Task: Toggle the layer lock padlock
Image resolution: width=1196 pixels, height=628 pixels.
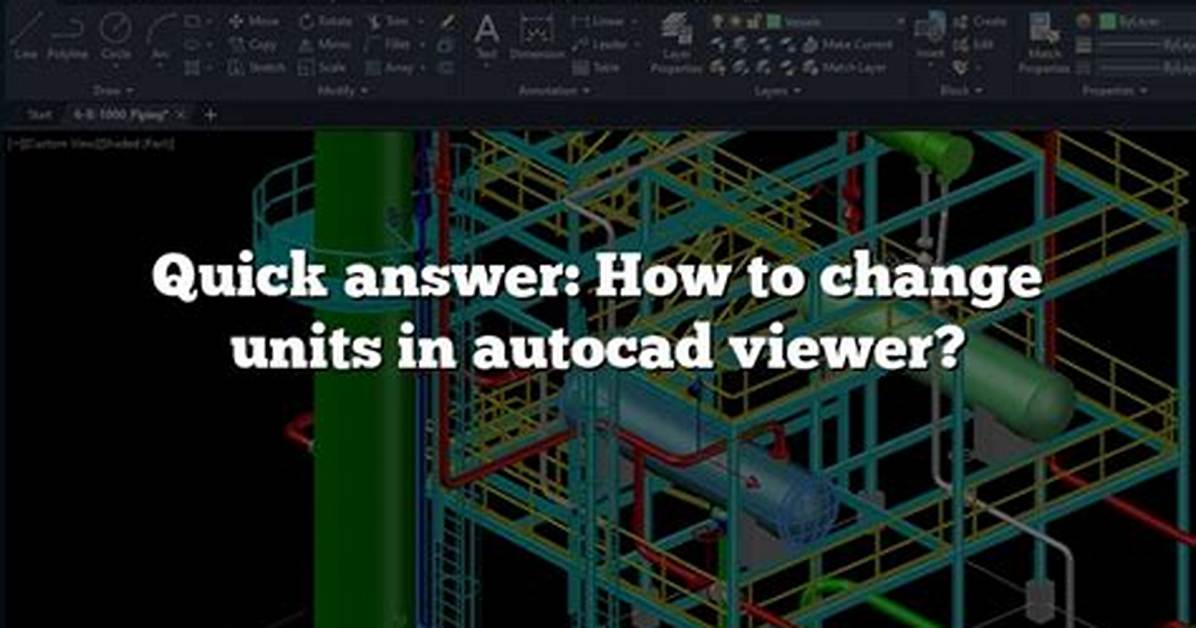Action: point(752,22)
